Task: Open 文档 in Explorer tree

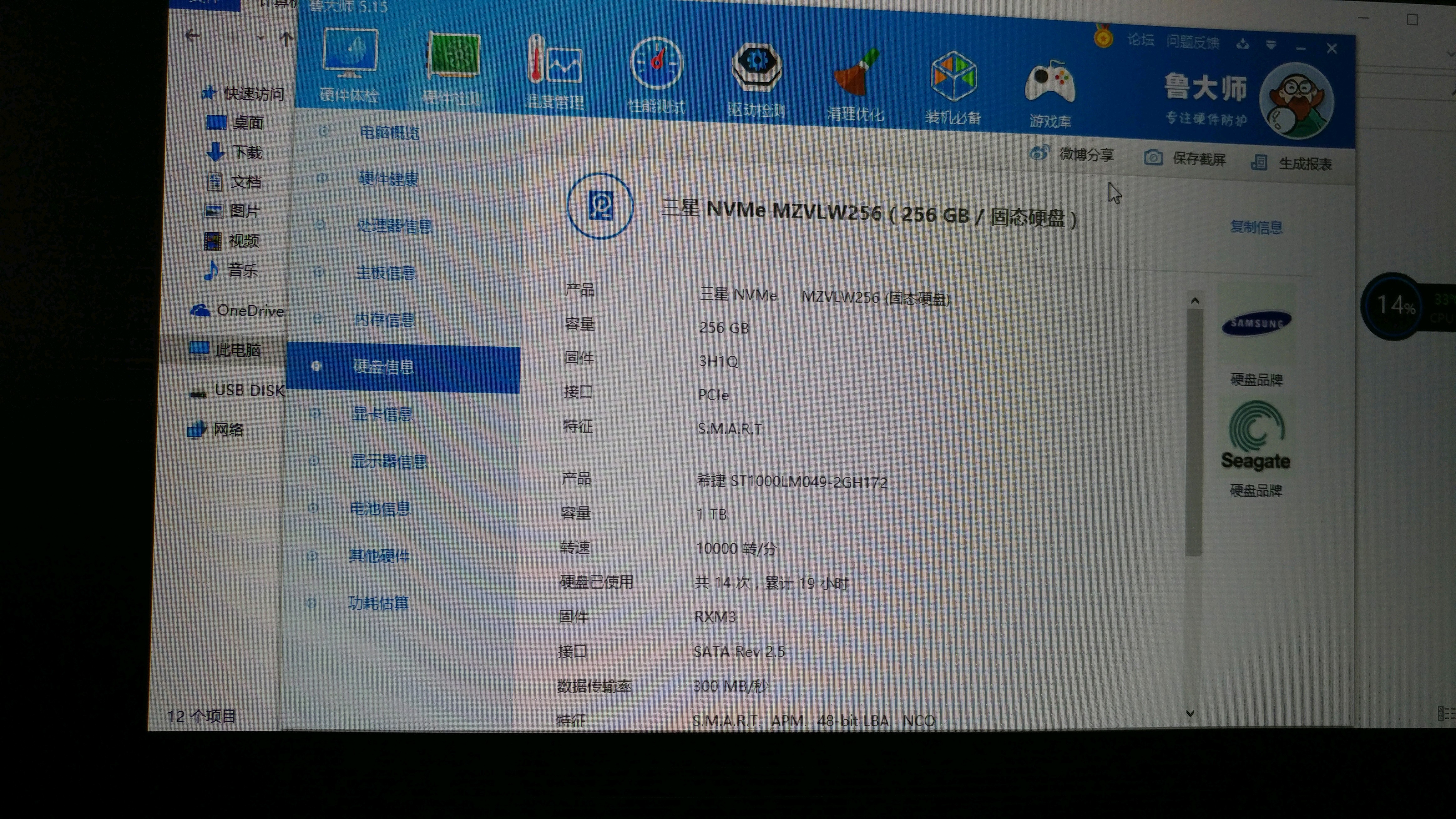Action: click(x=234, y=181)
